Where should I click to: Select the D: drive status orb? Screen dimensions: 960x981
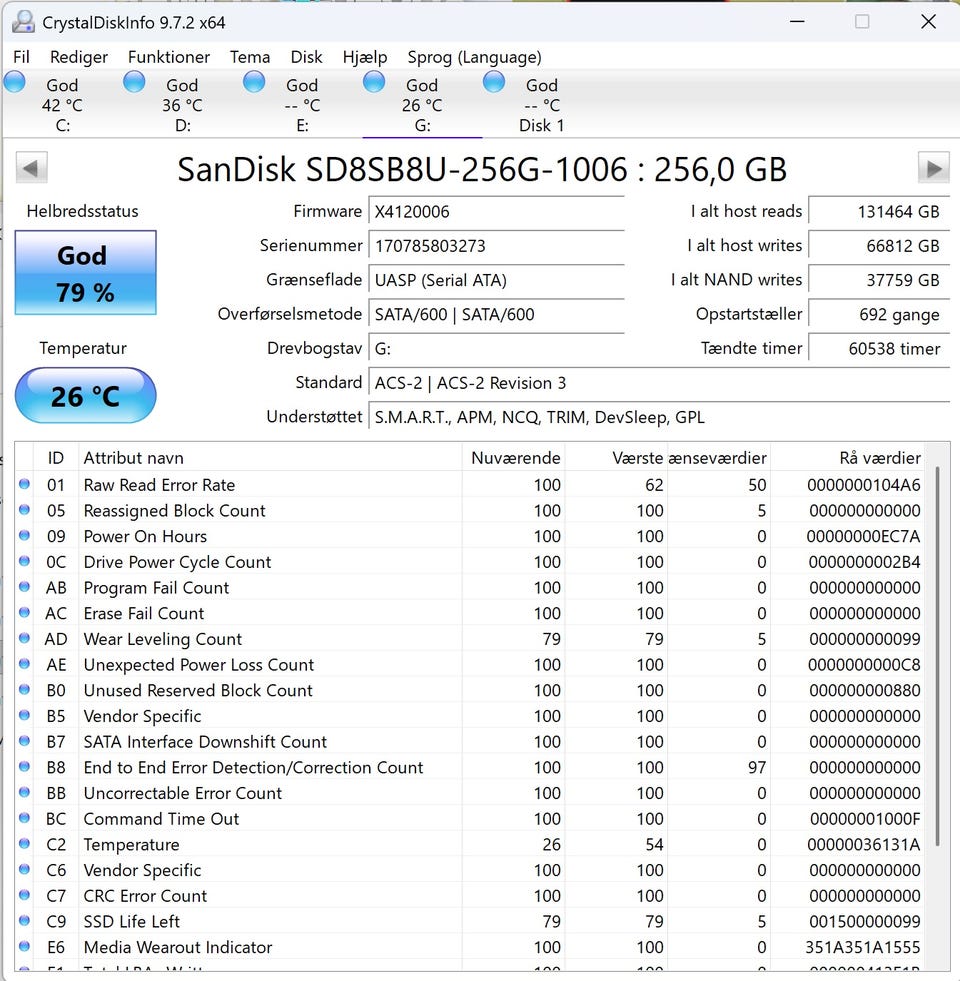click(134, 82)
